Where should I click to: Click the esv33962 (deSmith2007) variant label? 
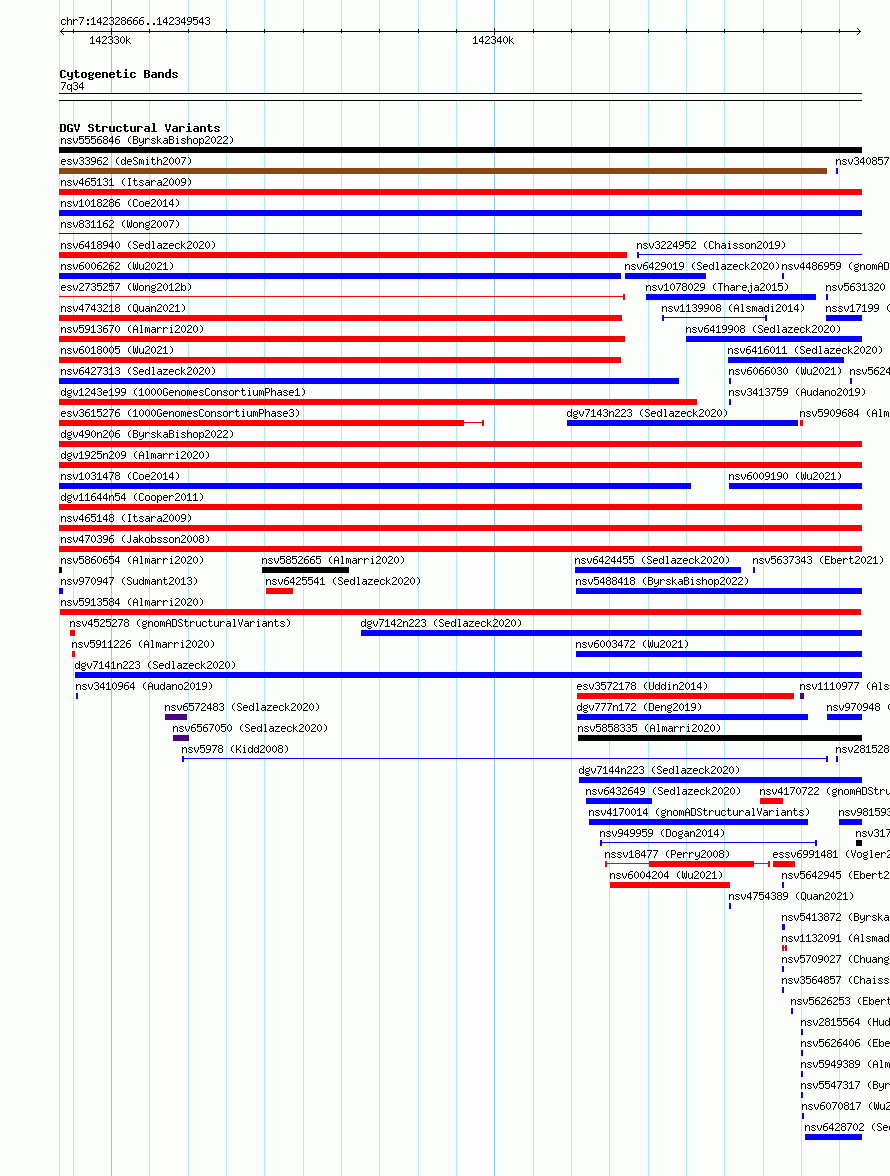126,161
